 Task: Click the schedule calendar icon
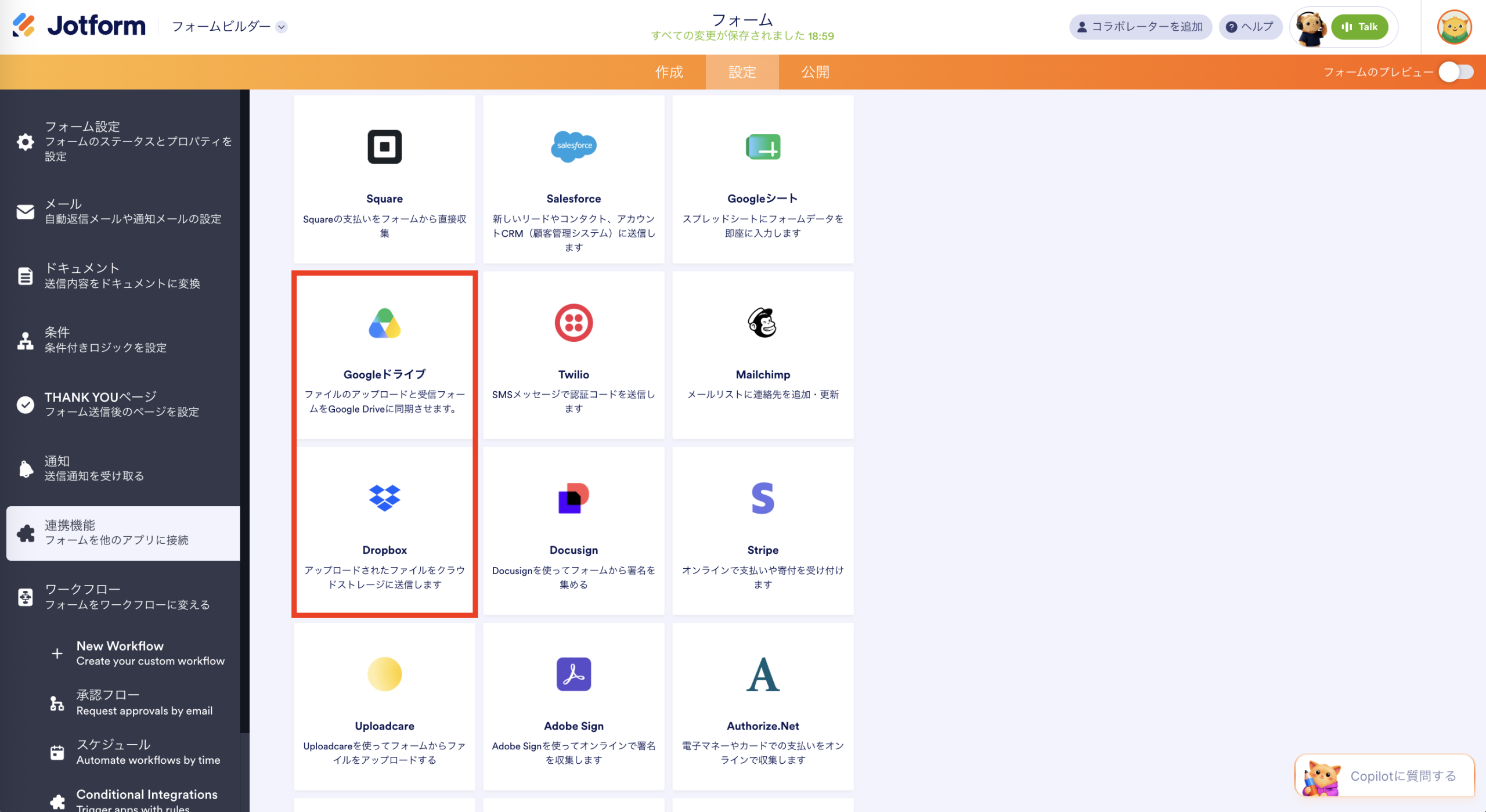point(57,752)
